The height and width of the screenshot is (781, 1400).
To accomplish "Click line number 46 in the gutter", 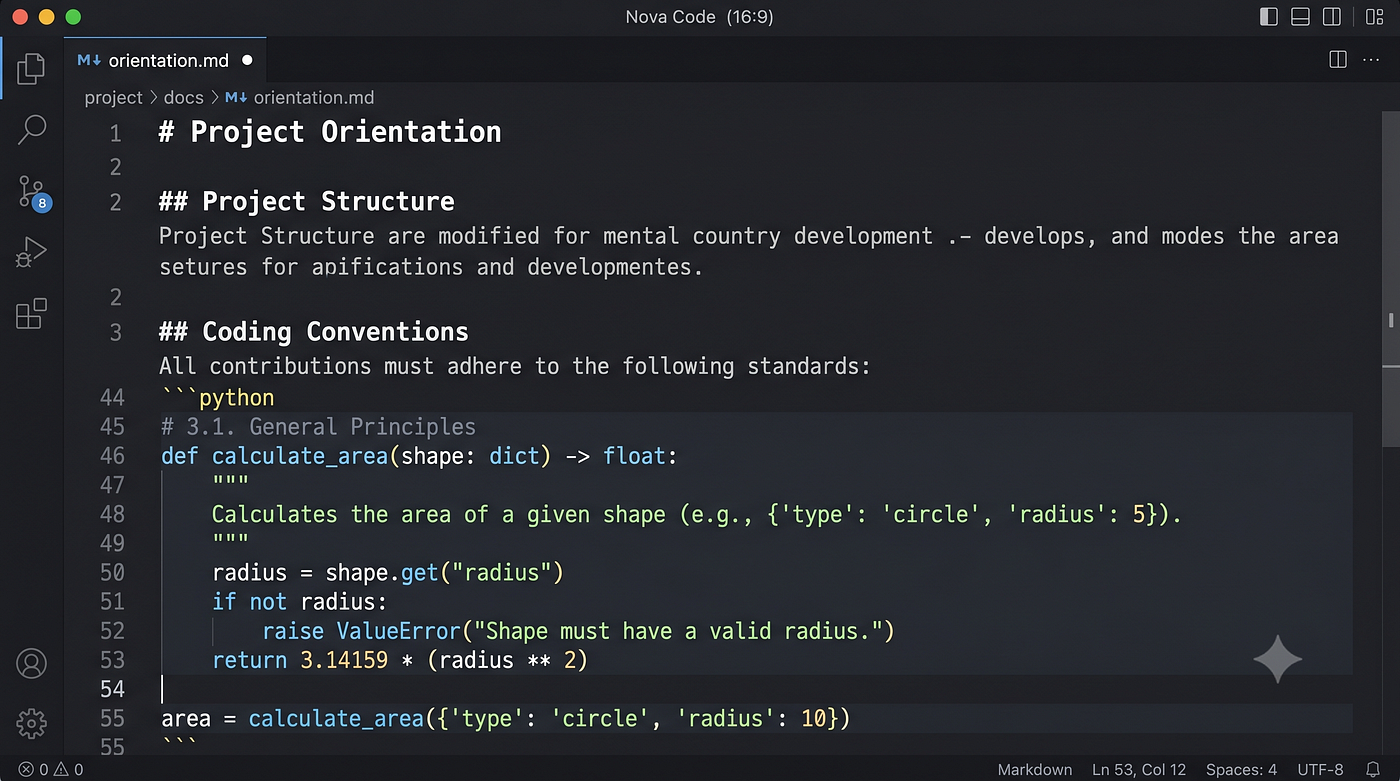I will pyautogui.click(x=112, y=456).
